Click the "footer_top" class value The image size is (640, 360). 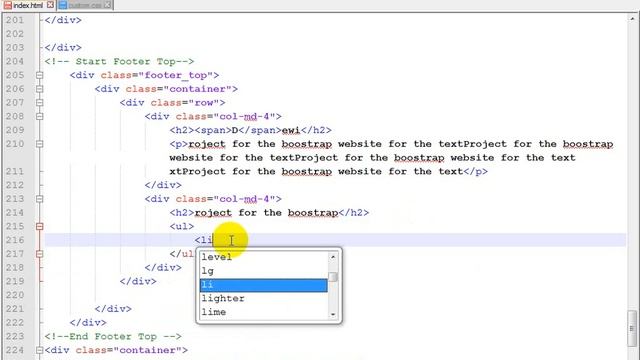click(176, 76)
